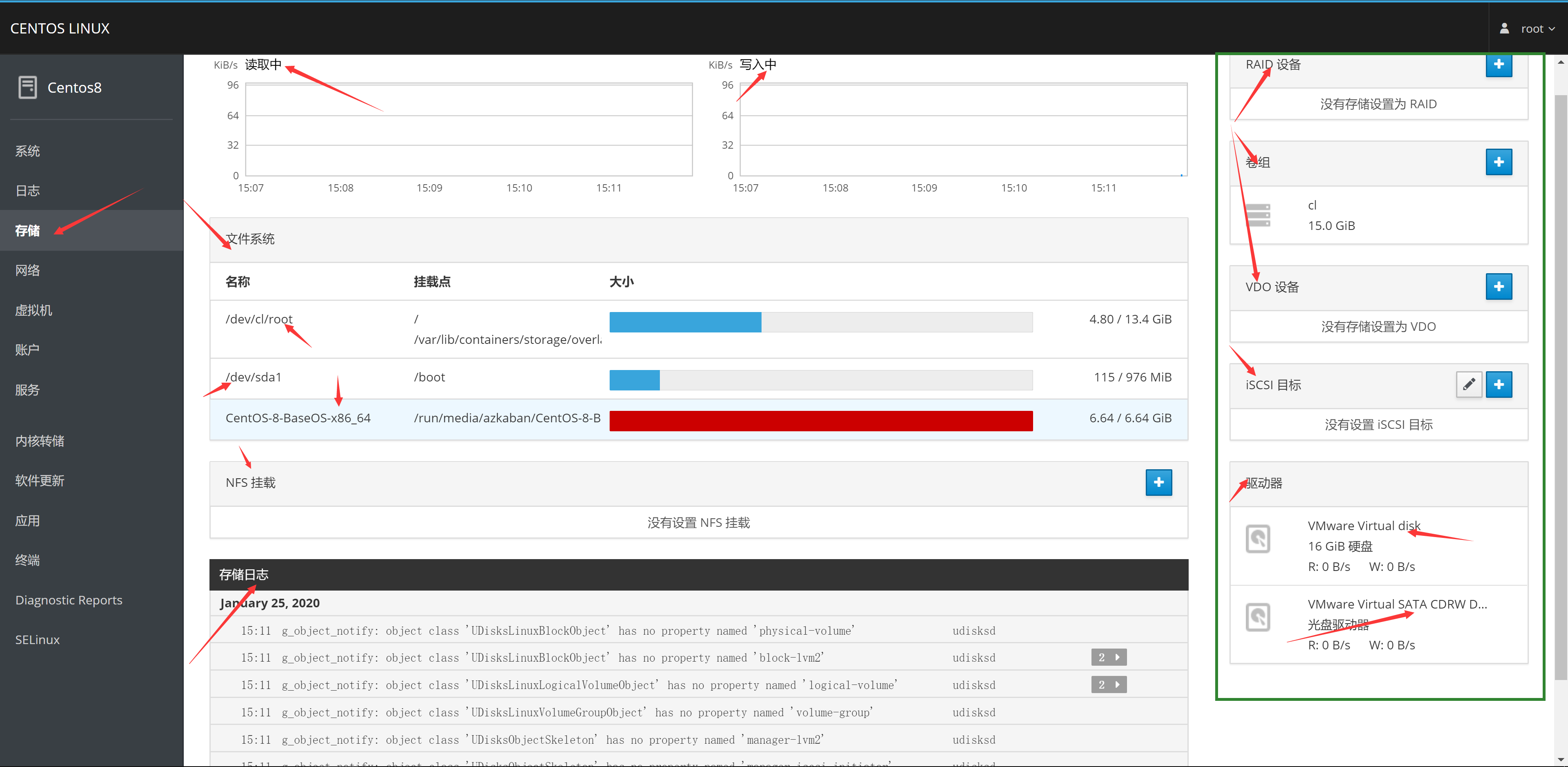The image size is (1568, 767).
Task: Click the 名称 column header
Action: pos(237,282)
